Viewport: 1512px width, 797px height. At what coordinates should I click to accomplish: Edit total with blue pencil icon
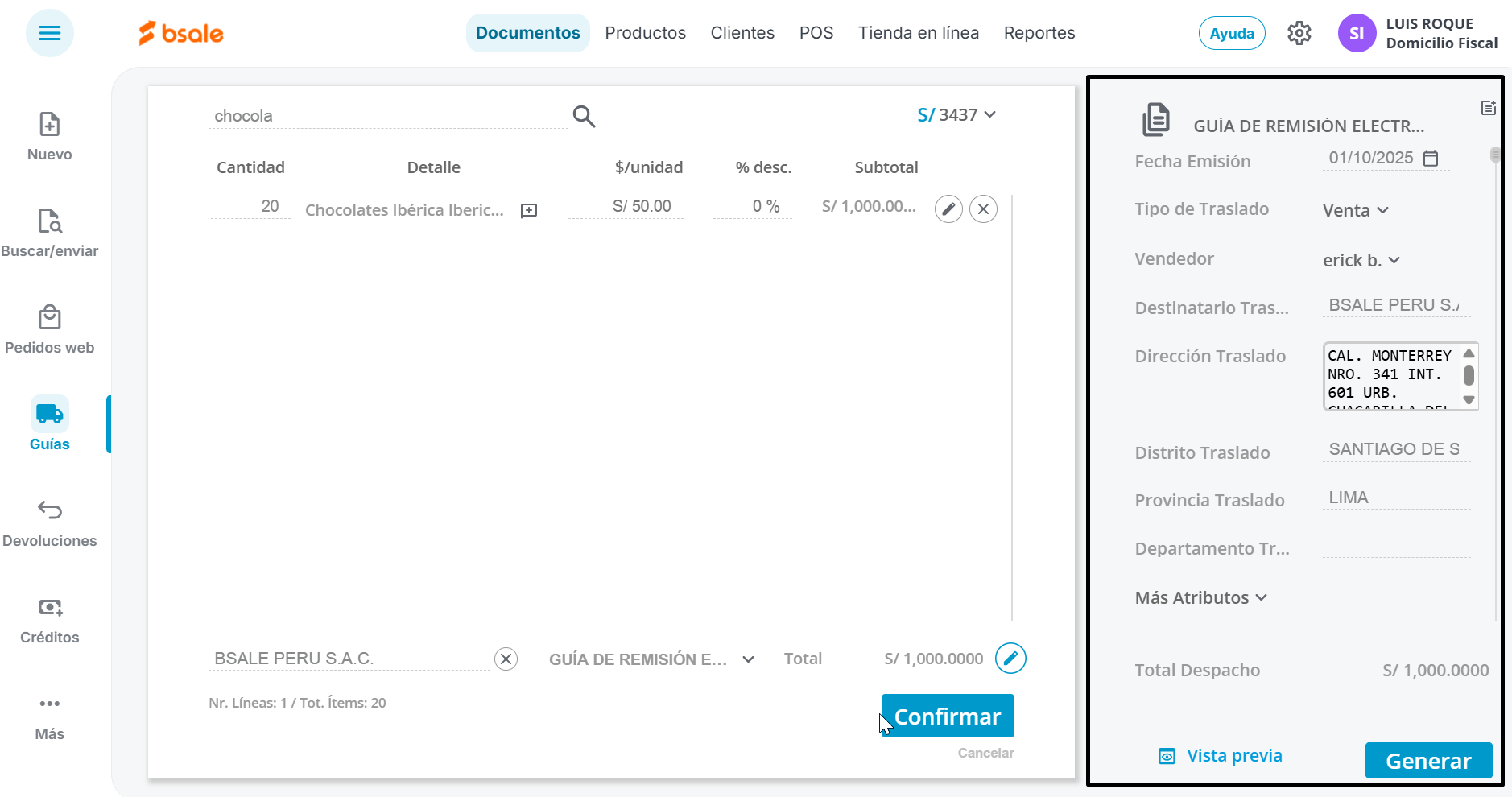[x=1010, y=658]
